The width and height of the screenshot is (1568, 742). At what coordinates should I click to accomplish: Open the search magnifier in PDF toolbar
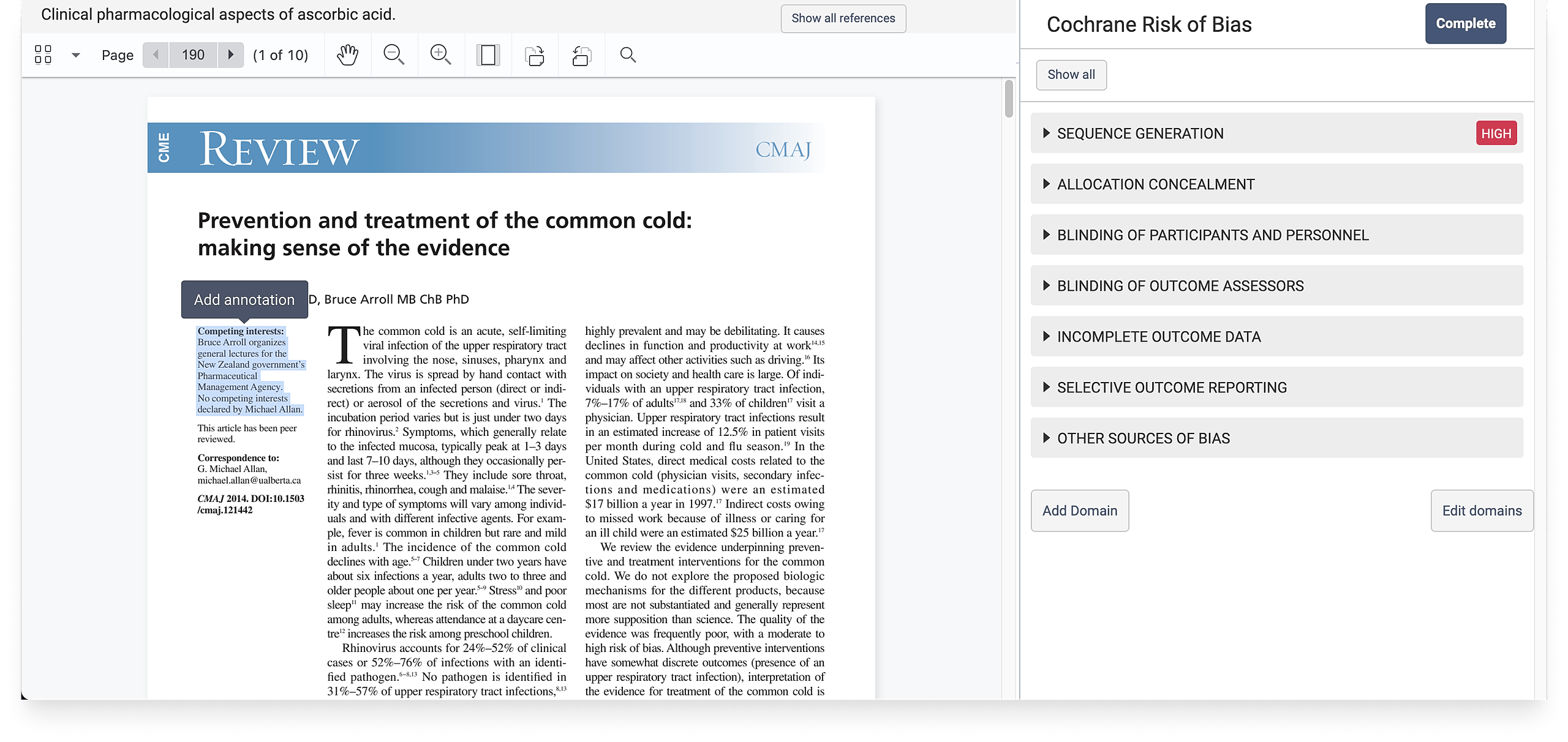click(x=628, y=54)
